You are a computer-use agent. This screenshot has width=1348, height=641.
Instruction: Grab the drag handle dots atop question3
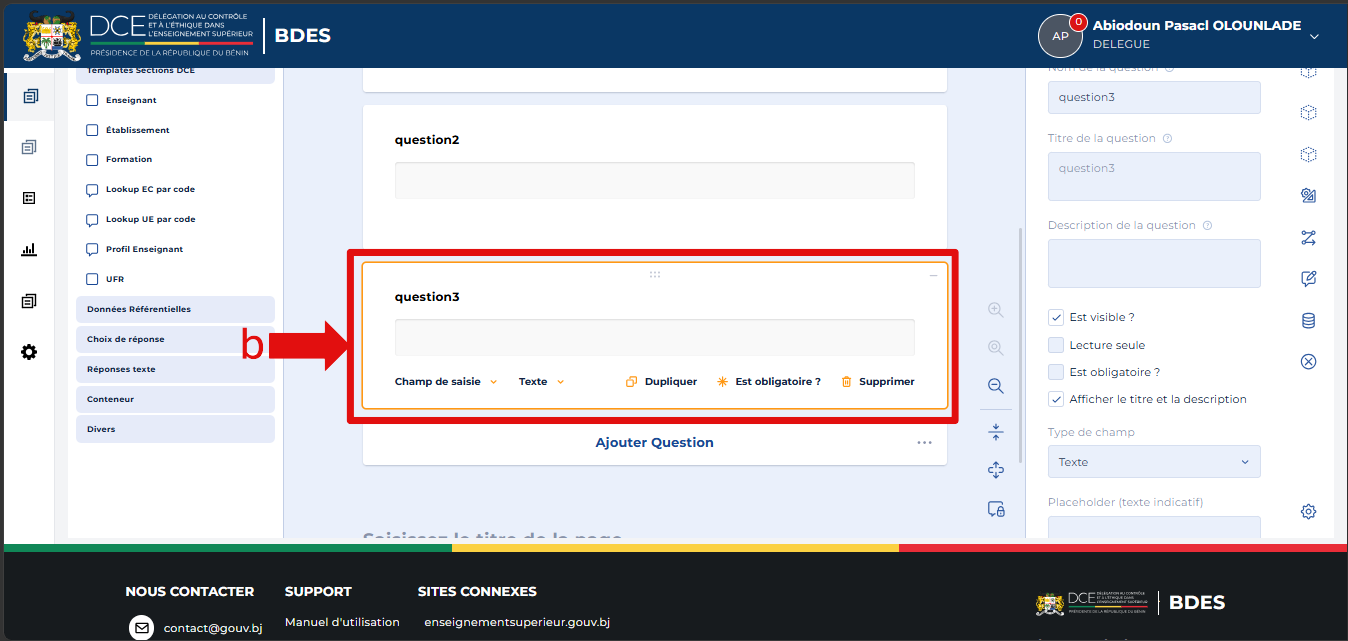coord(655,274)
